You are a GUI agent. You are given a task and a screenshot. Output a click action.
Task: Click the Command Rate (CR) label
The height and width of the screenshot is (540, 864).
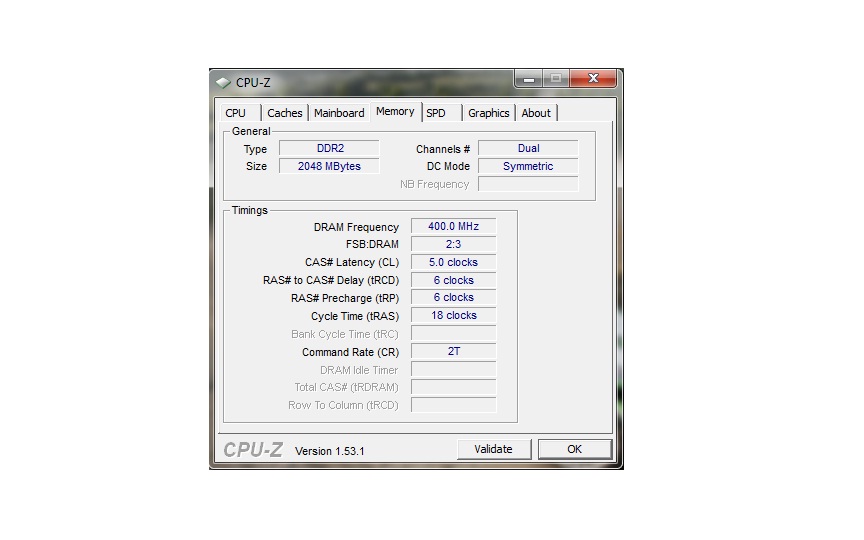pyautogui.click(x=350, y=352)
